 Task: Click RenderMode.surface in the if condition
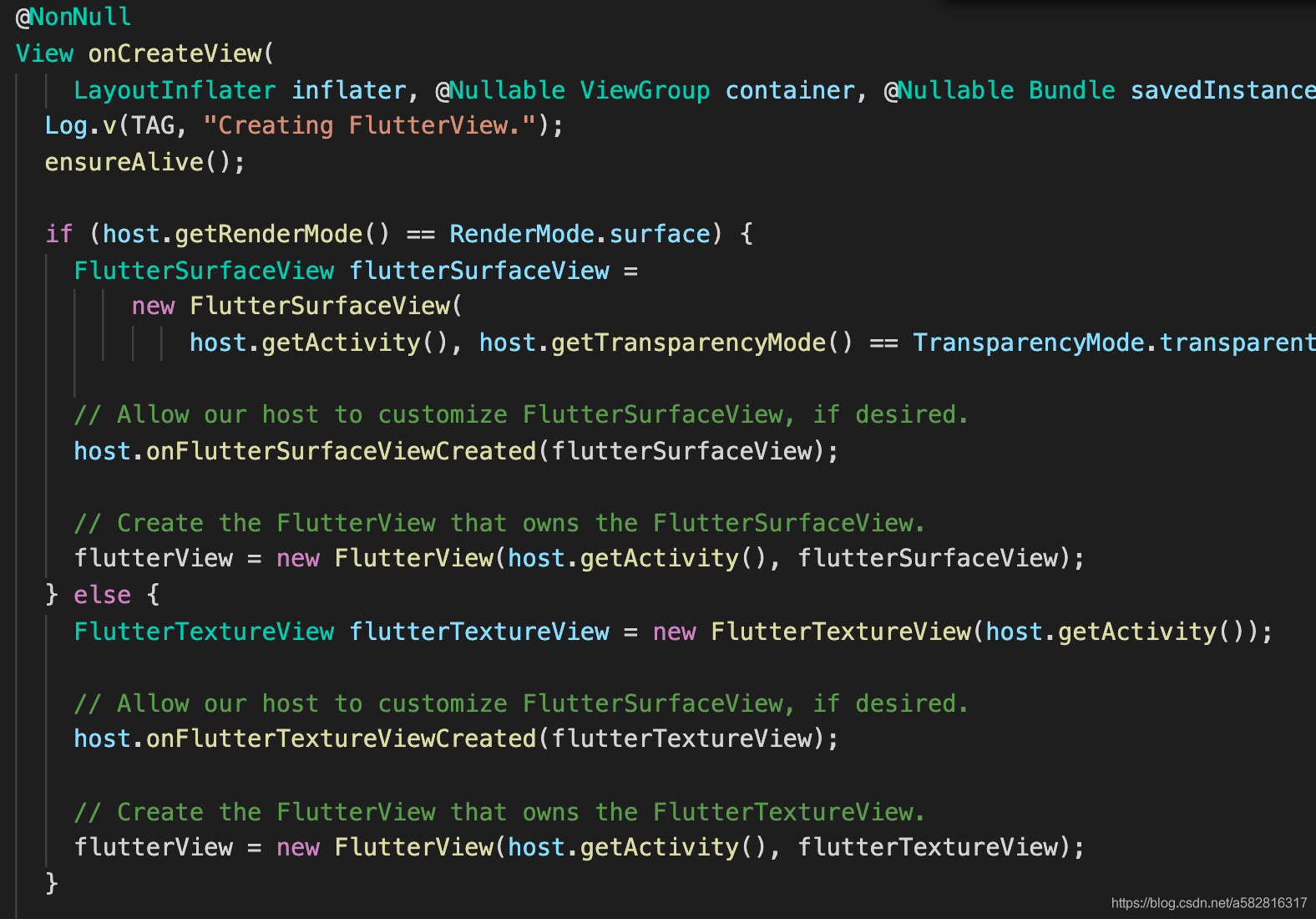[580, 234]
